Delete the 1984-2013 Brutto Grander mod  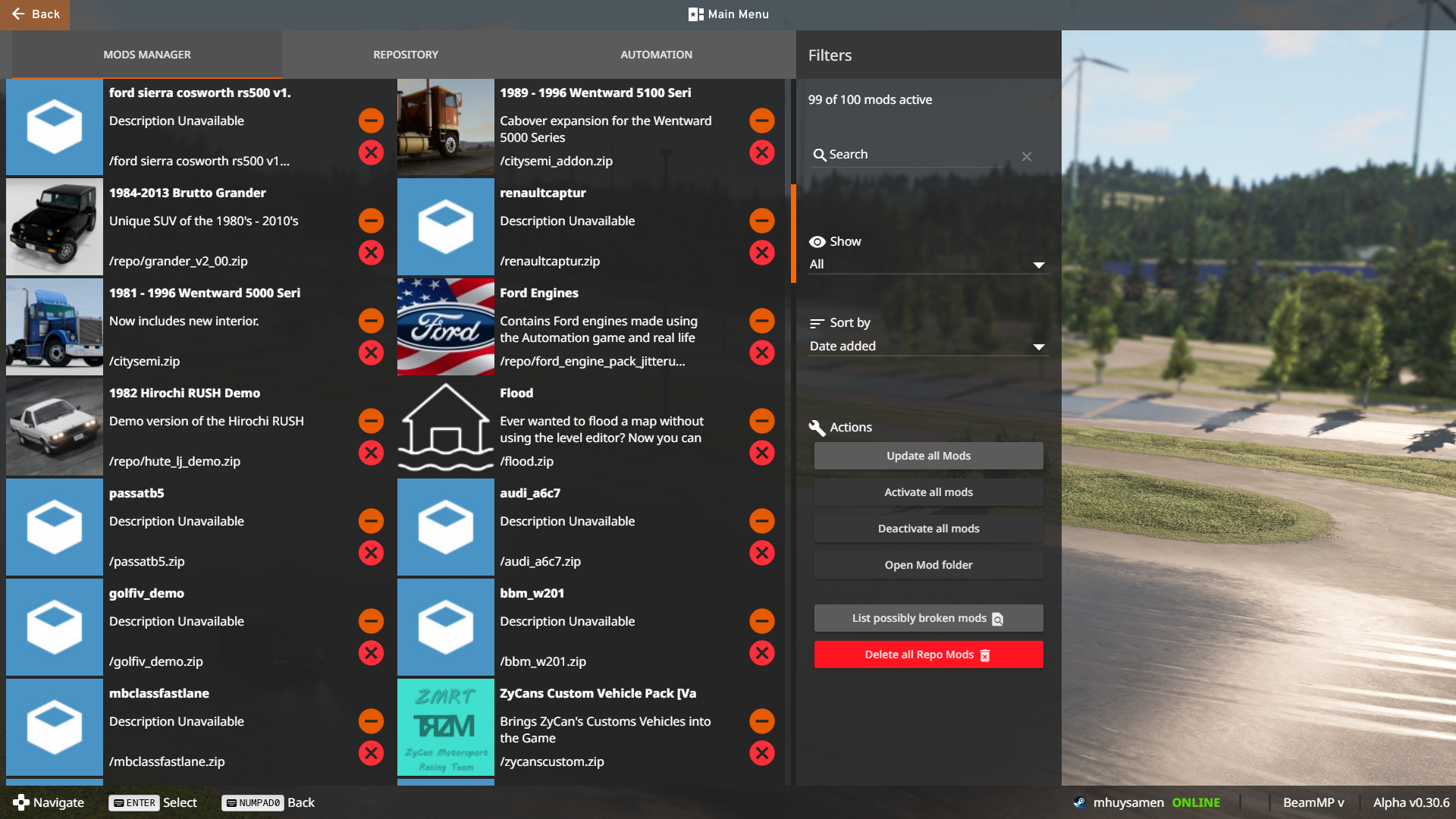(x=371, y=253)
